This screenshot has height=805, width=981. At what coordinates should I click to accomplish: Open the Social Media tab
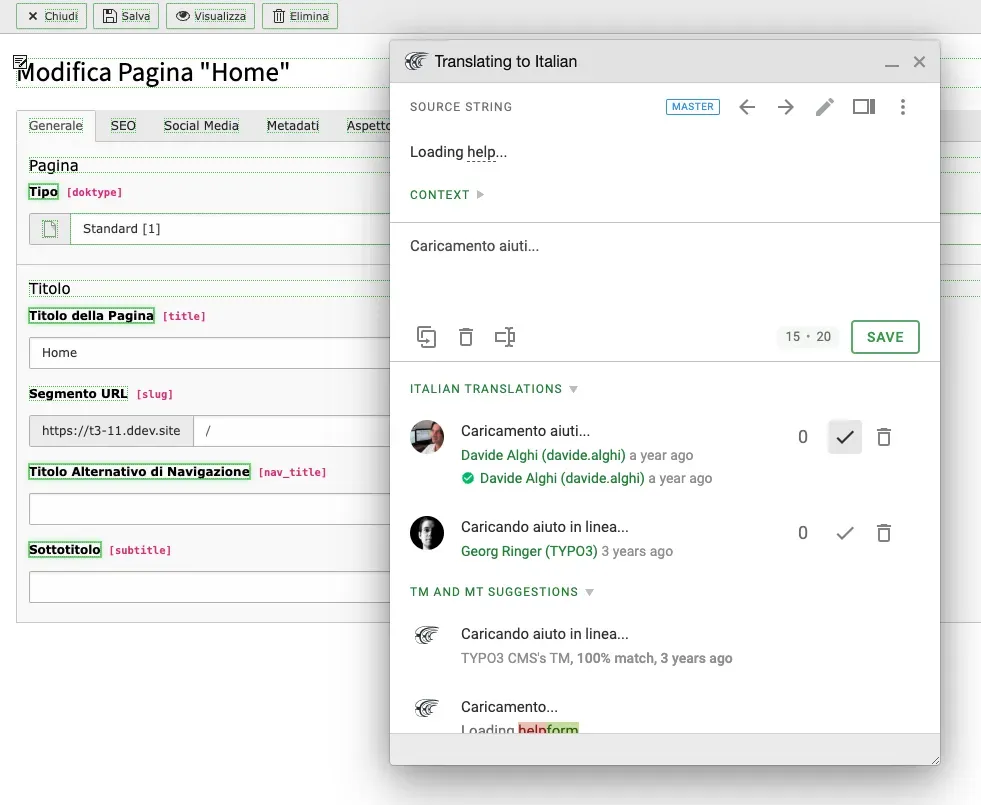200,126
